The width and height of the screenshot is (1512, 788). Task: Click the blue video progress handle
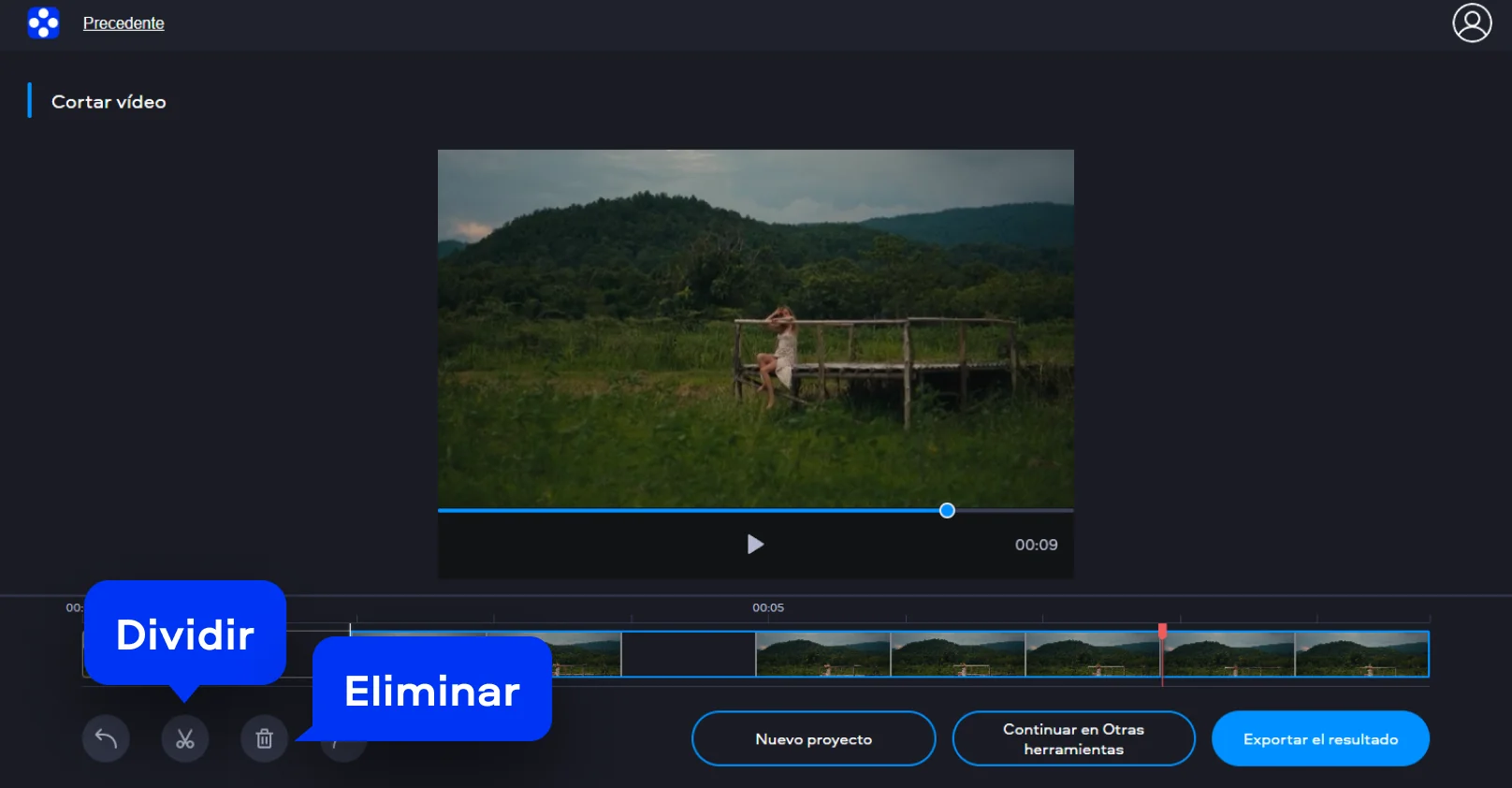947,510
